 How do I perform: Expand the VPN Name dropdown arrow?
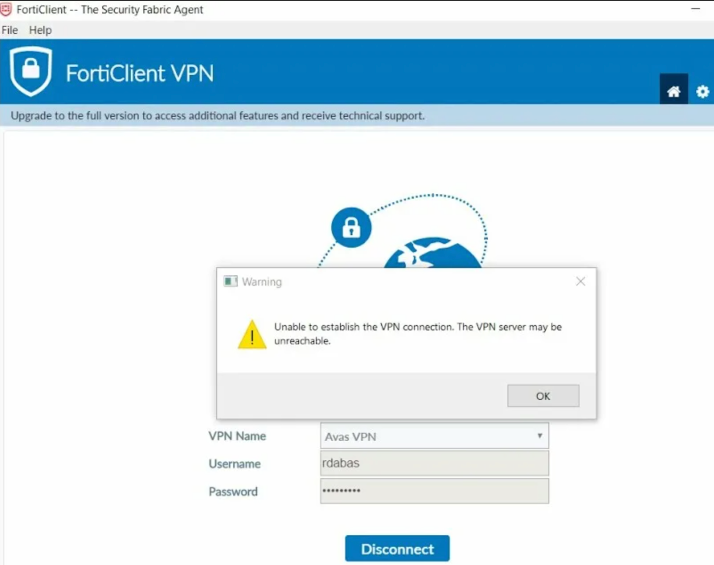540,436
